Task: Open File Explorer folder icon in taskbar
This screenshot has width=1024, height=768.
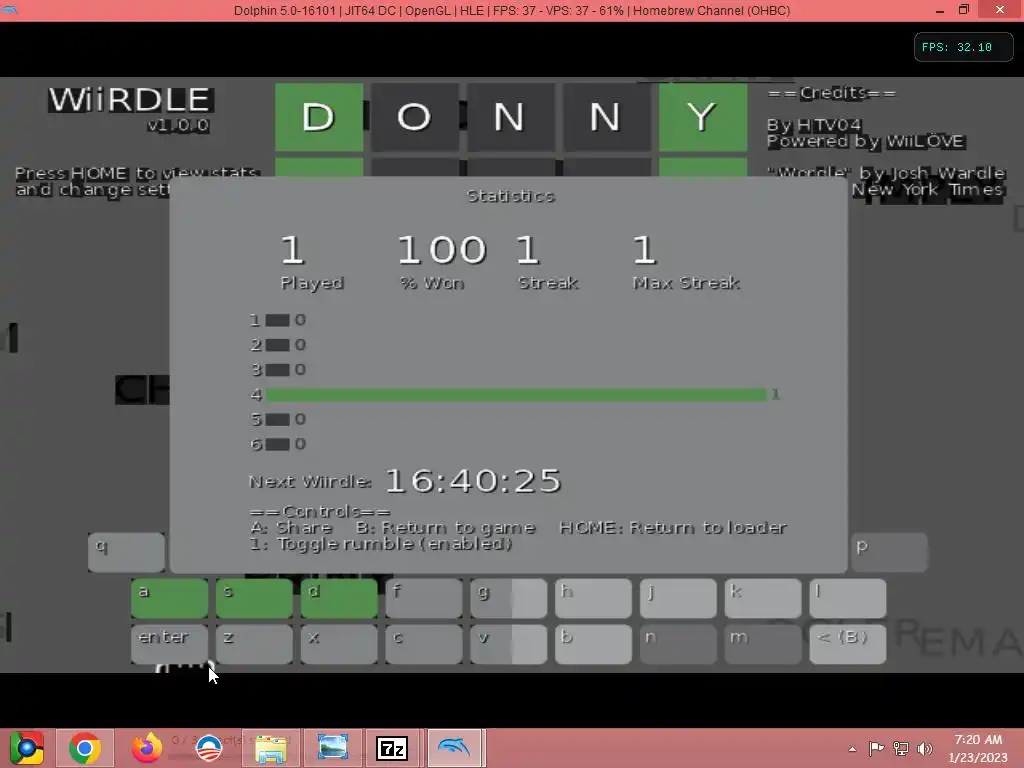Action: point(271,748)
